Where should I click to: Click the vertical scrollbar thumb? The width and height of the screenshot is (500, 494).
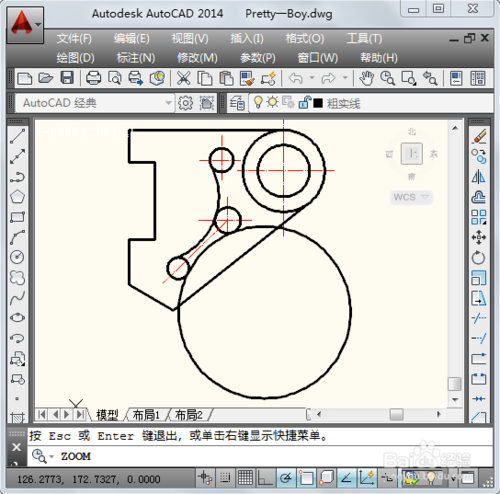pyautogui.click(x=455, y=384)
